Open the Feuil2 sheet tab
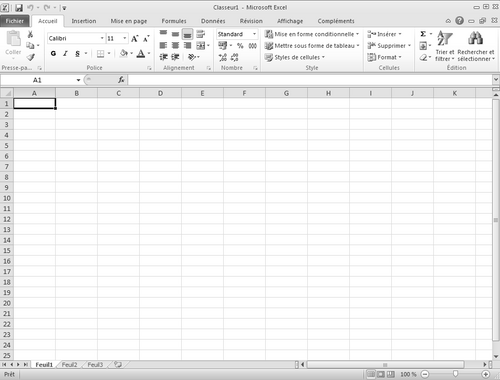500x380 pixels. (69, 365)
